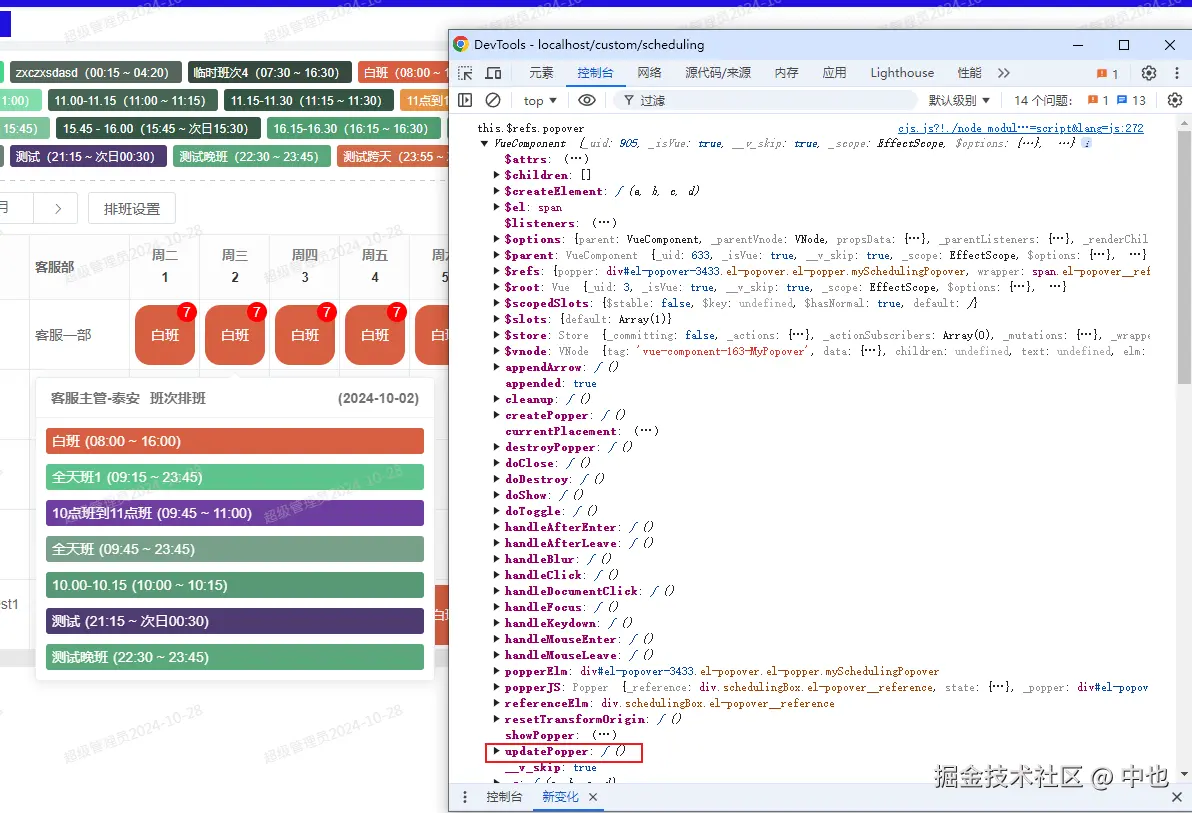This screenshot has height=813, width=1192.
Task: Open the top context selector dropdown
Action: [540, 100]
